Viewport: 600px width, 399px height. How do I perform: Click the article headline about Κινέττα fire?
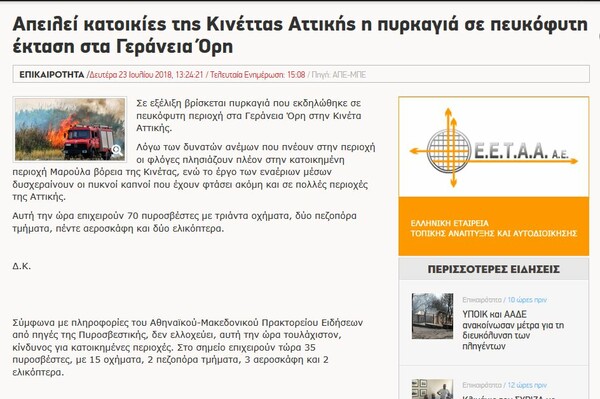coord(300,35)
